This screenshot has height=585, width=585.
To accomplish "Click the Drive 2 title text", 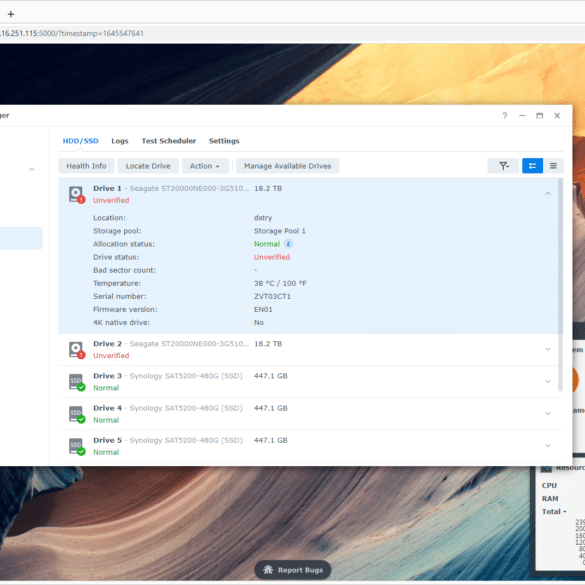I will click(107, 344).
